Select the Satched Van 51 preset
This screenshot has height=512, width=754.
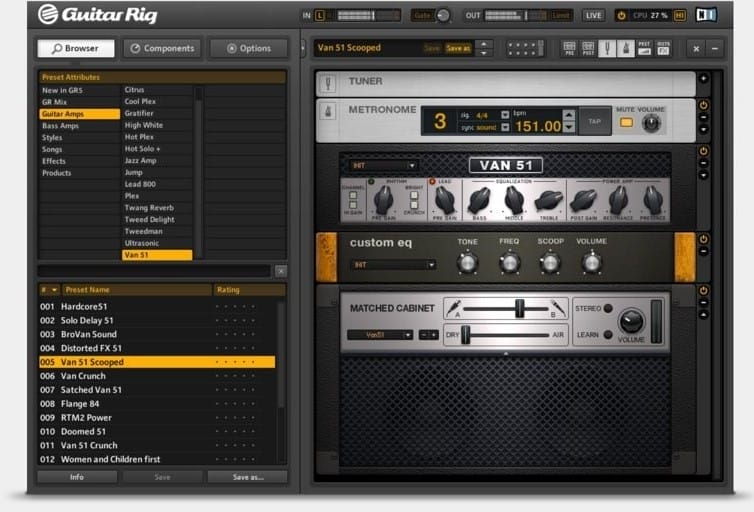(x=157, y=390)
